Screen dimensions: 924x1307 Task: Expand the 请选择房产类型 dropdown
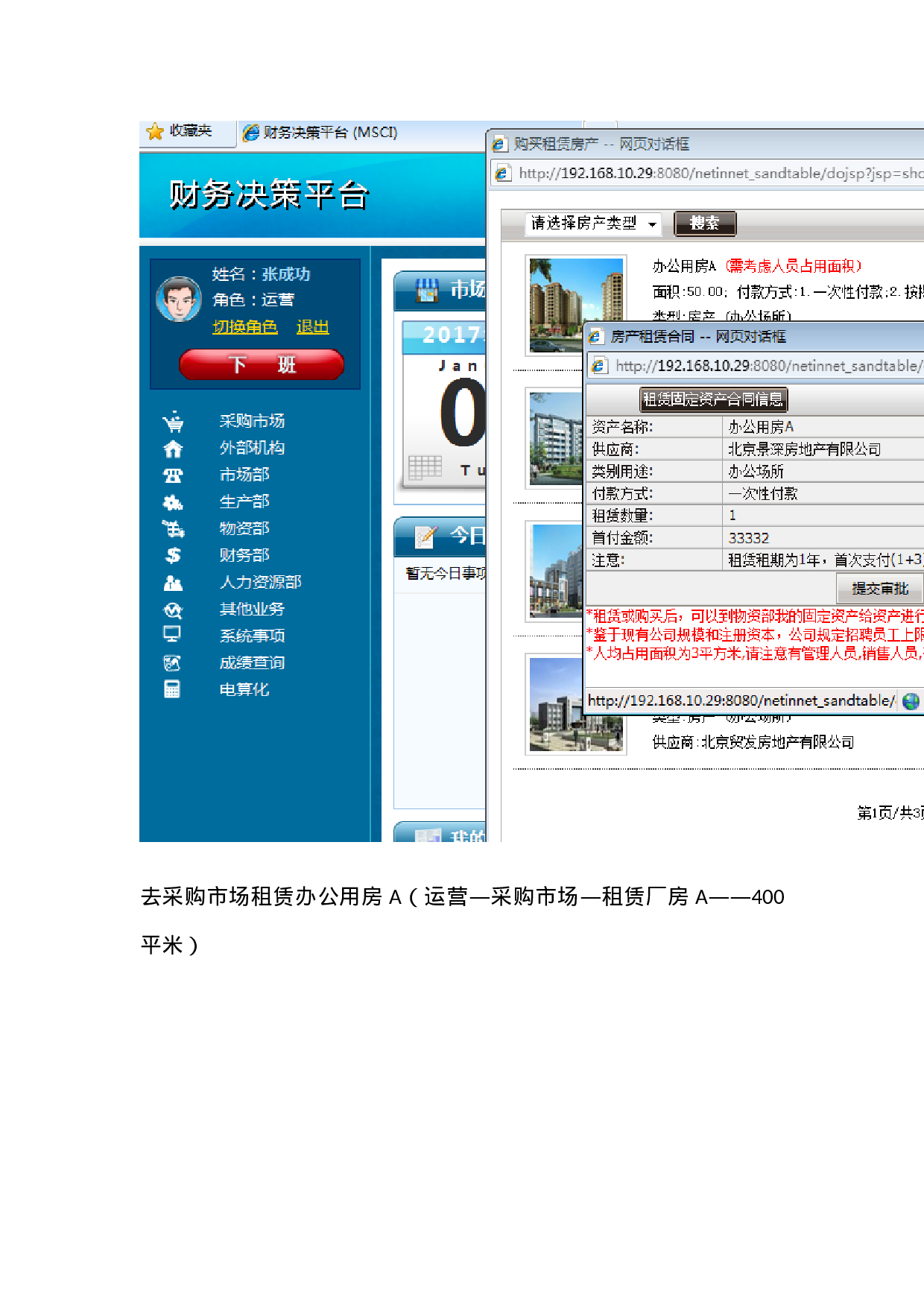pos(593,224)
